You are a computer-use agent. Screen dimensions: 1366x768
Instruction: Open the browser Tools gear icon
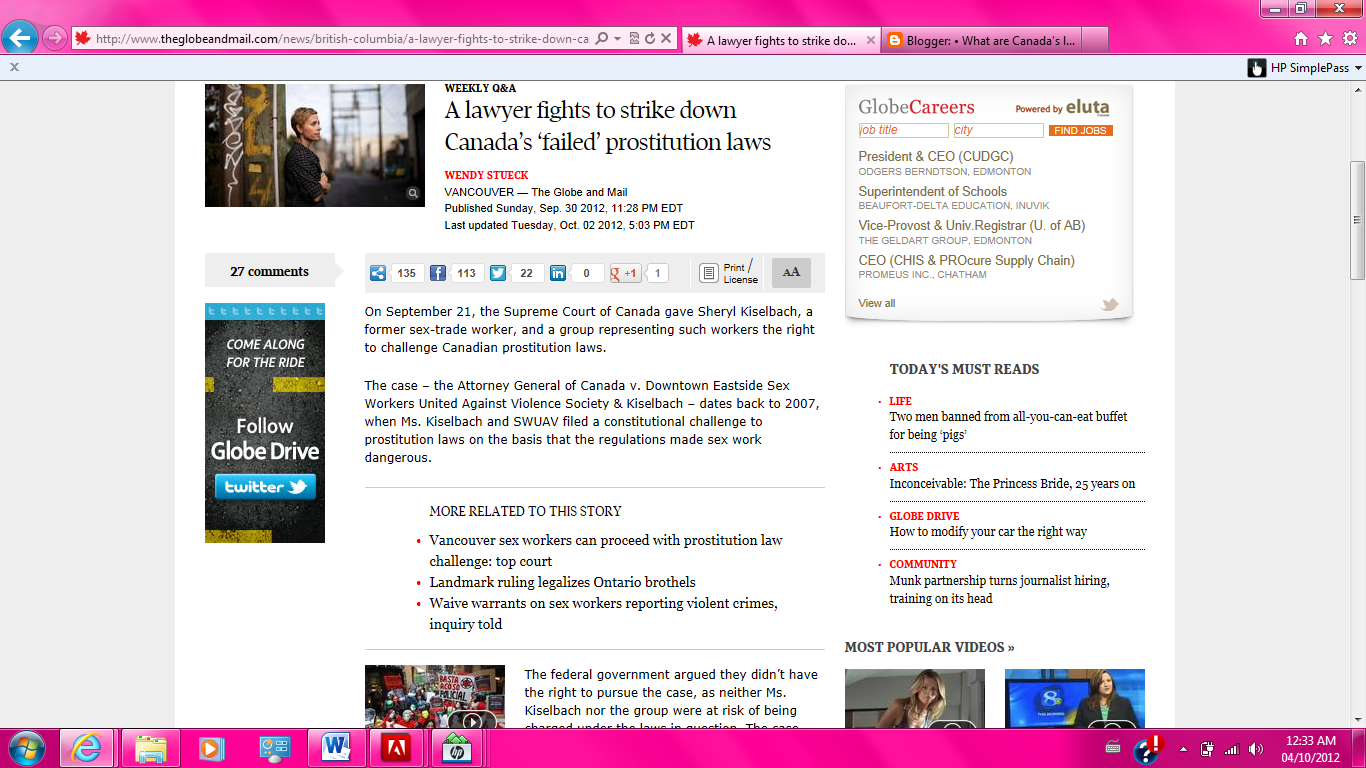click(x=1349, y=39)
